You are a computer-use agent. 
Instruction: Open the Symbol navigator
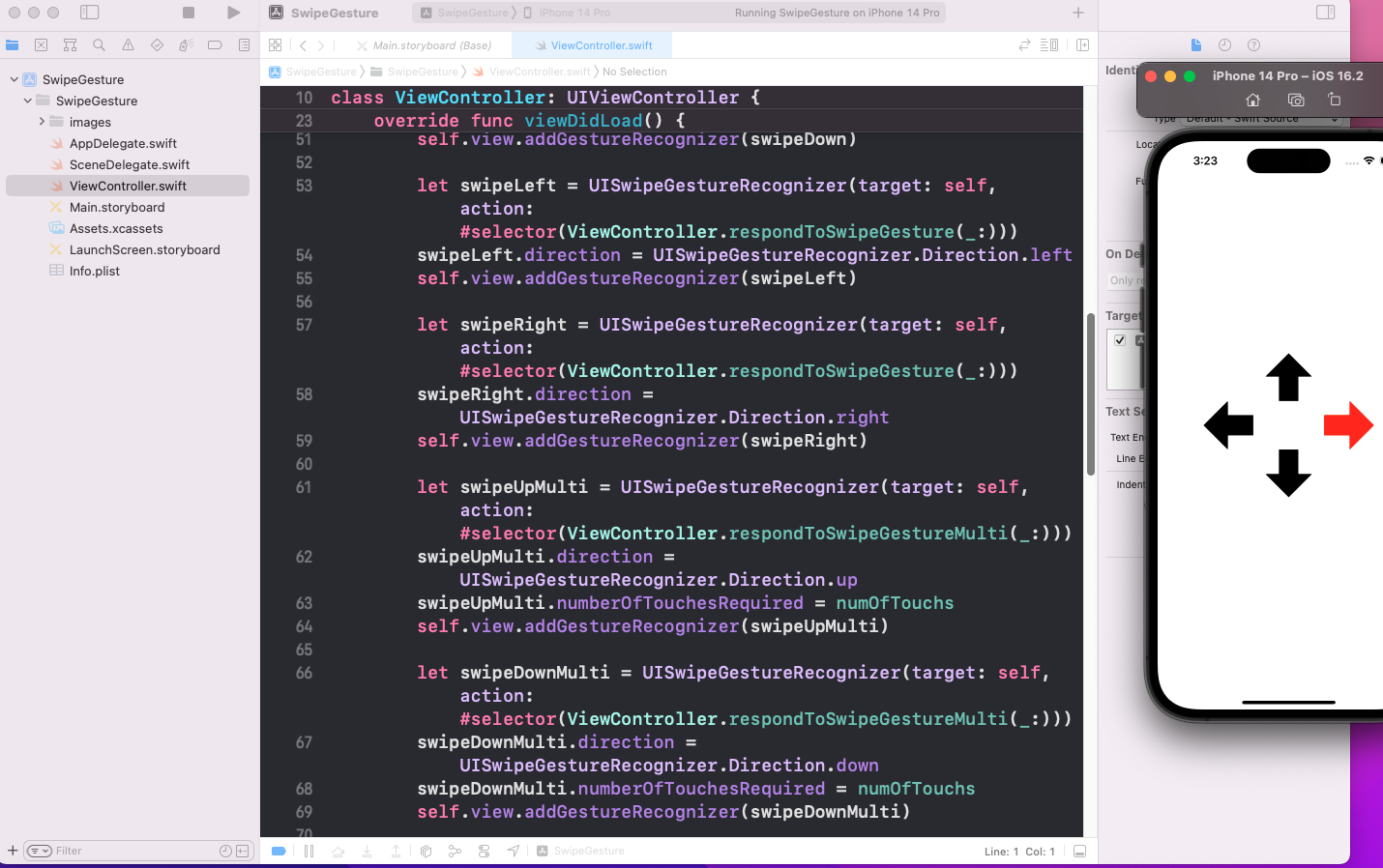coord(70,44)
